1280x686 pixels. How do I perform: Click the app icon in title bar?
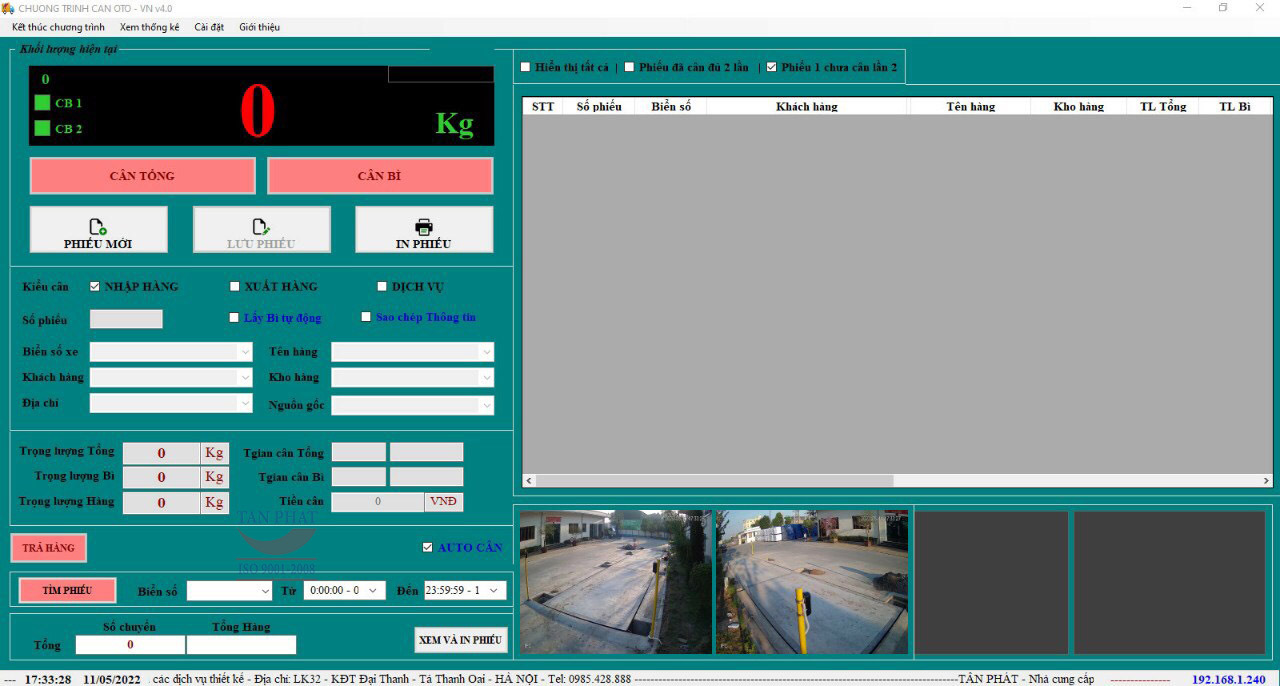(x=9, y=8)
